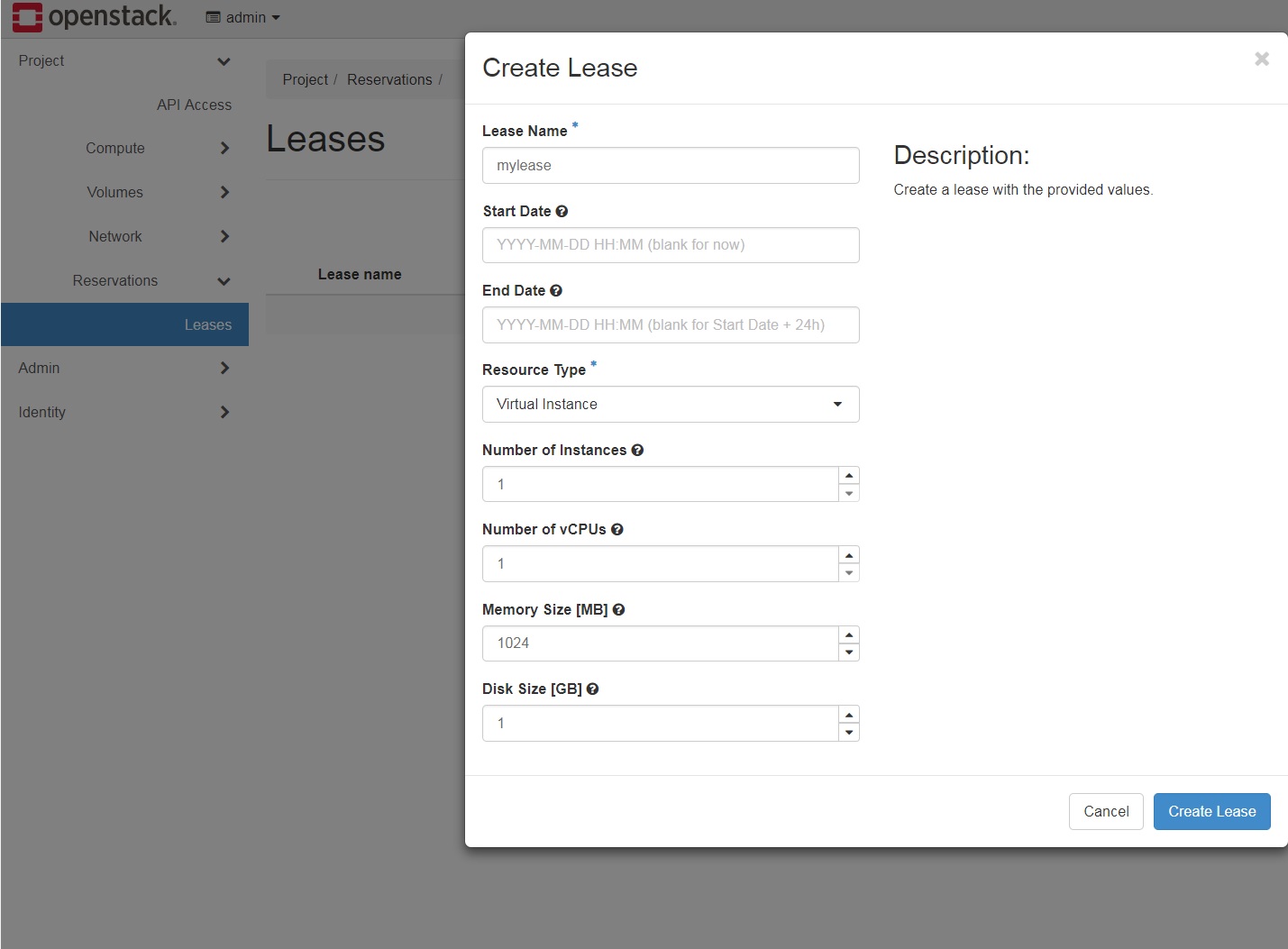Close the Create Lease dialog
This screenshot has height=949, width=1288.
(1262, 59)
